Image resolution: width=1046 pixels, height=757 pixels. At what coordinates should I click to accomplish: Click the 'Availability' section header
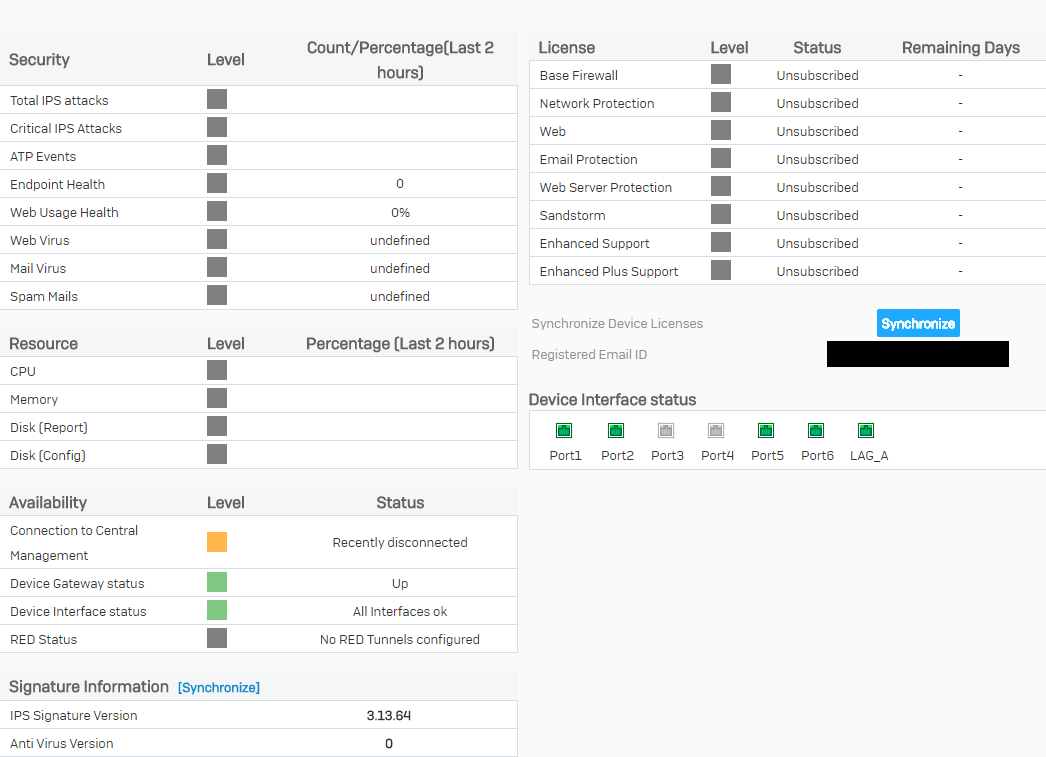coord(48,503)
